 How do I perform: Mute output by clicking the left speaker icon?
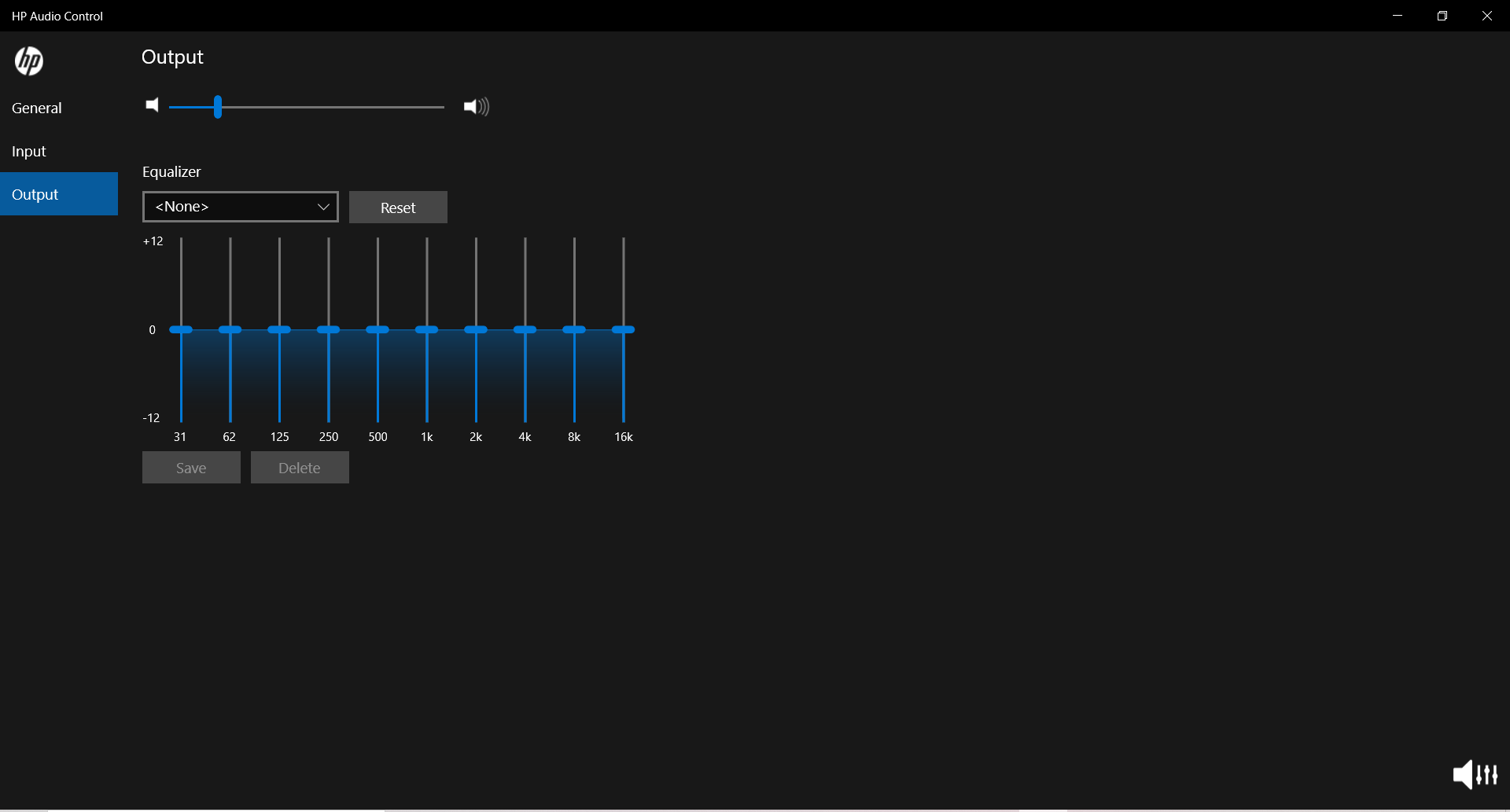point(153,105)
